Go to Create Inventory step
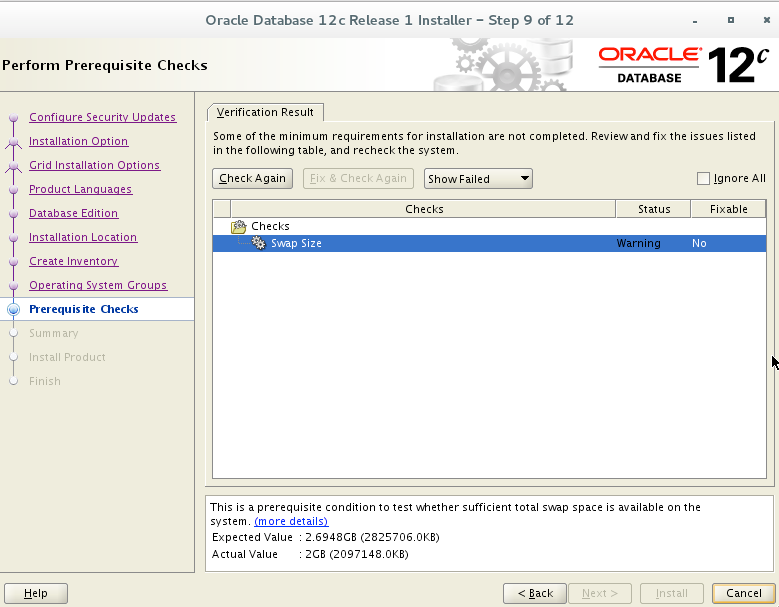 (74, 261)
